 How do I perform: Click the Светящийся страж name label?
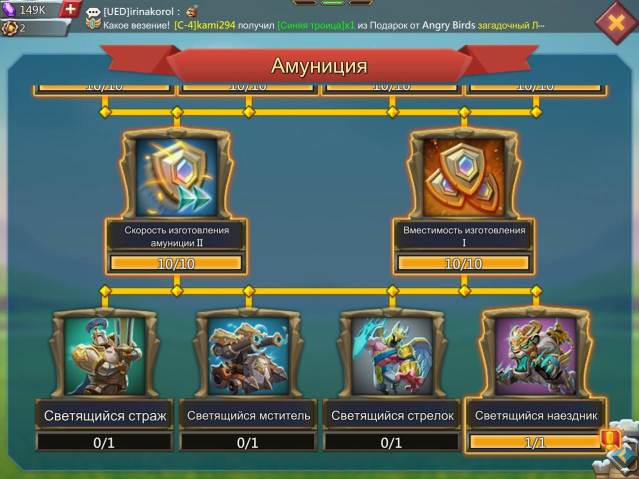[105, 415]
